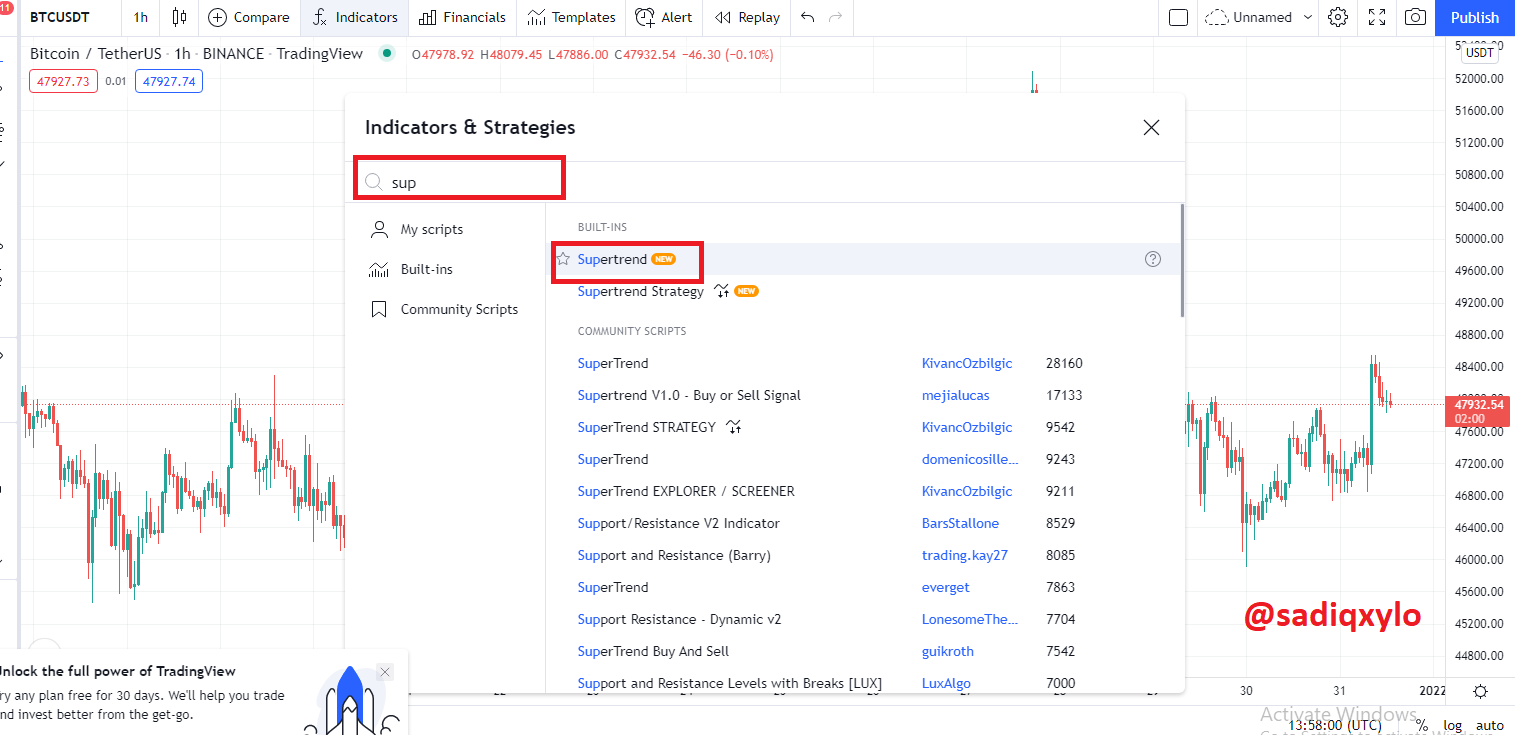This screenshot has width=1515, height=735.
Task: Open the 1h time interval menu
Action: coord(141,17)
